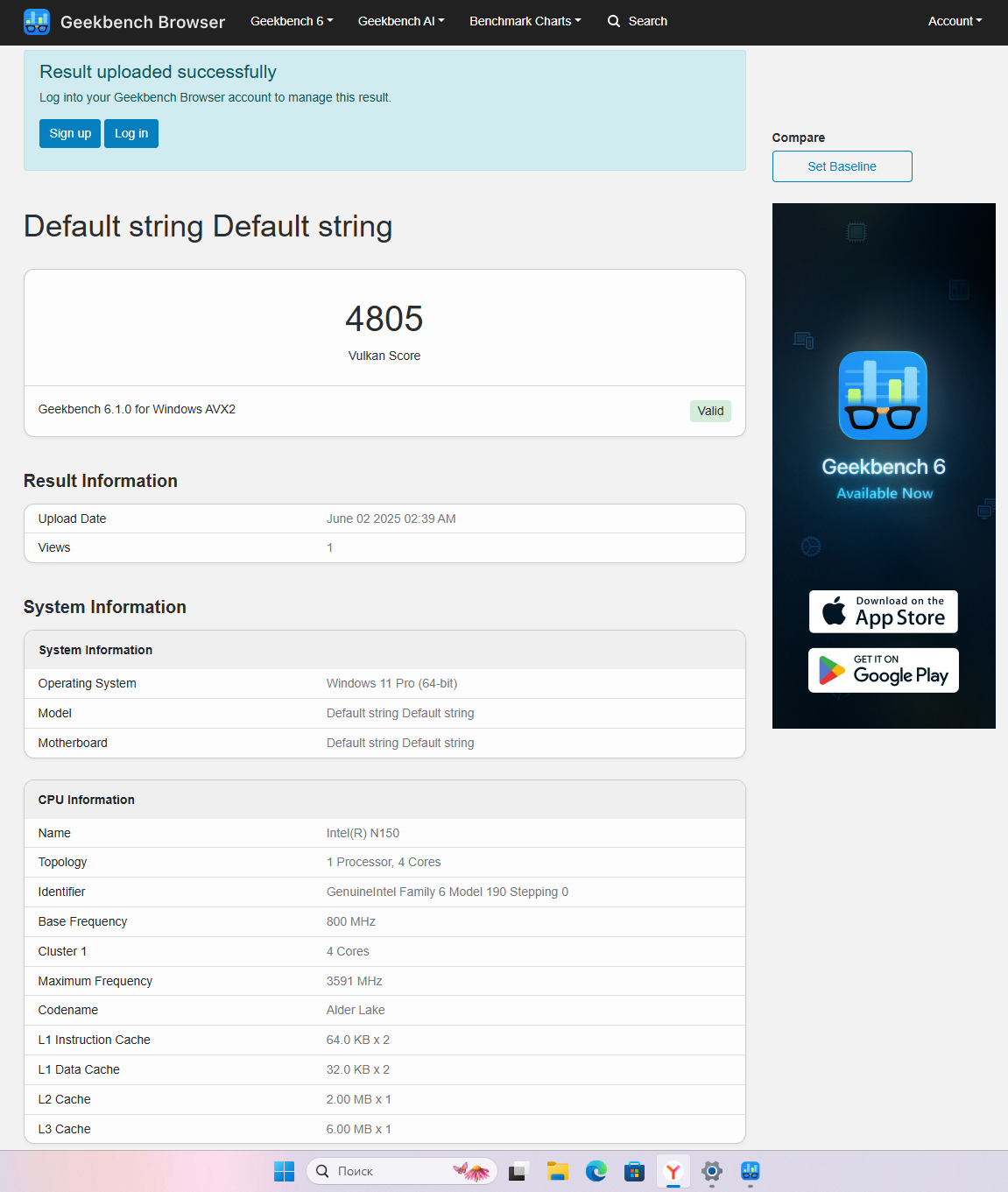
Task: Click the Geekbench Browser logo icon
Action: [37, 21]
